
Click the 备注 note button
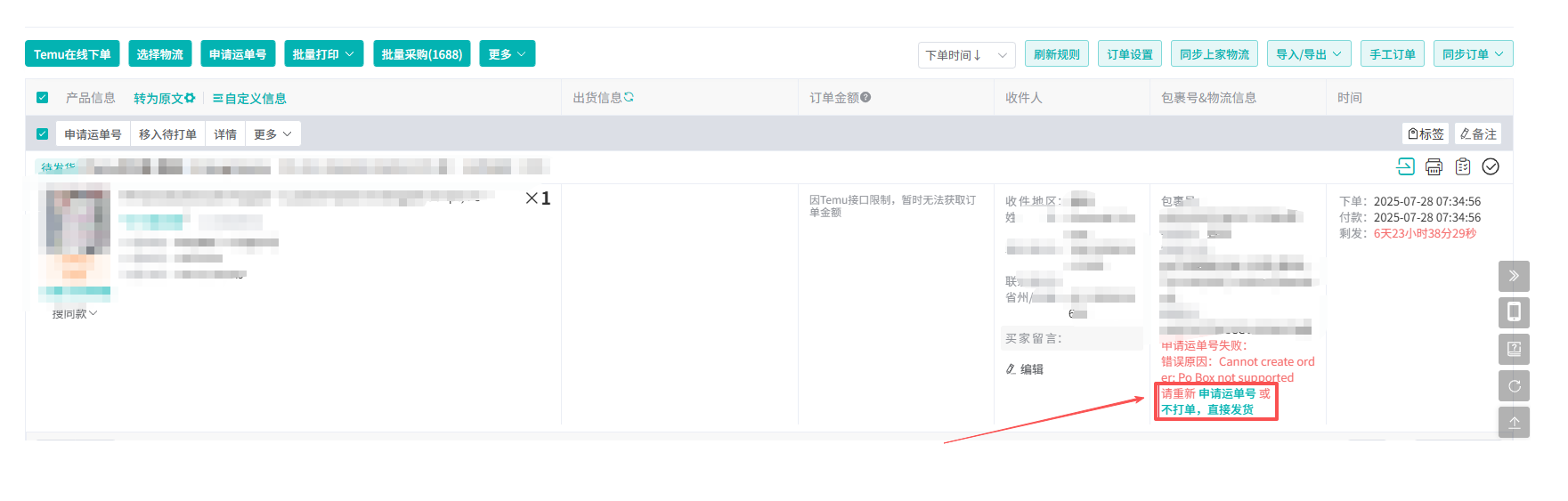coord(1478,133)
